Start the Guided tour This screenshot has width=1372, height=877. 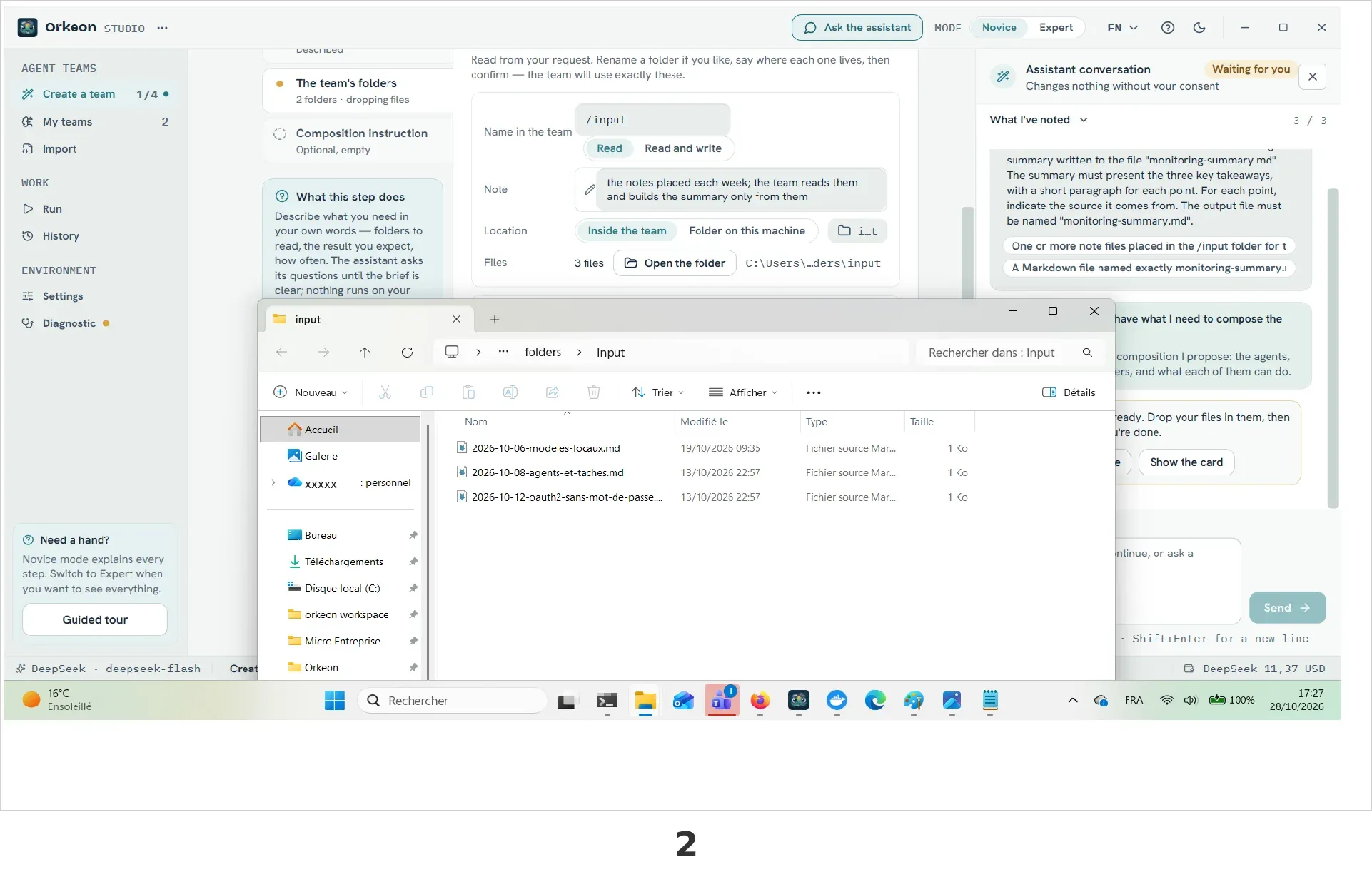(x=95, y=619)
